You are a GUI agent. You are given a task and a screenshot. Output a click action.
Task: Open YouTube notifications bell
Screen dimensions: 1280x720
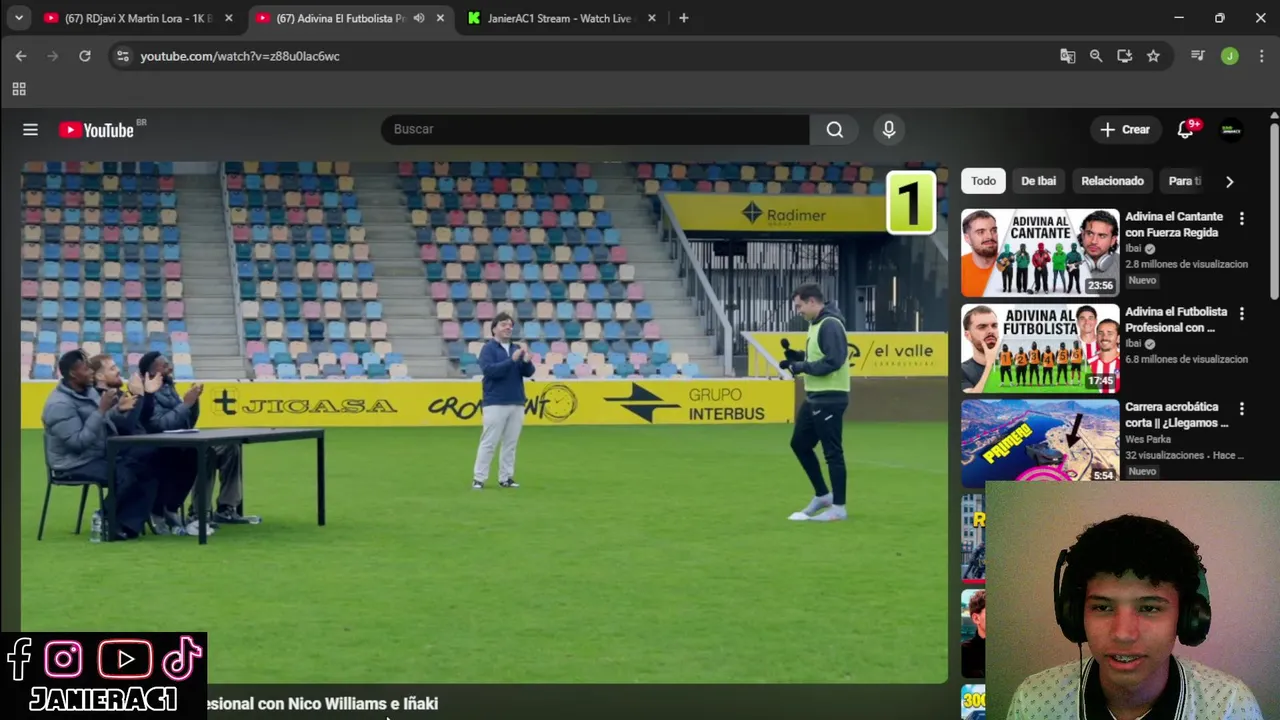[1185, 130]
